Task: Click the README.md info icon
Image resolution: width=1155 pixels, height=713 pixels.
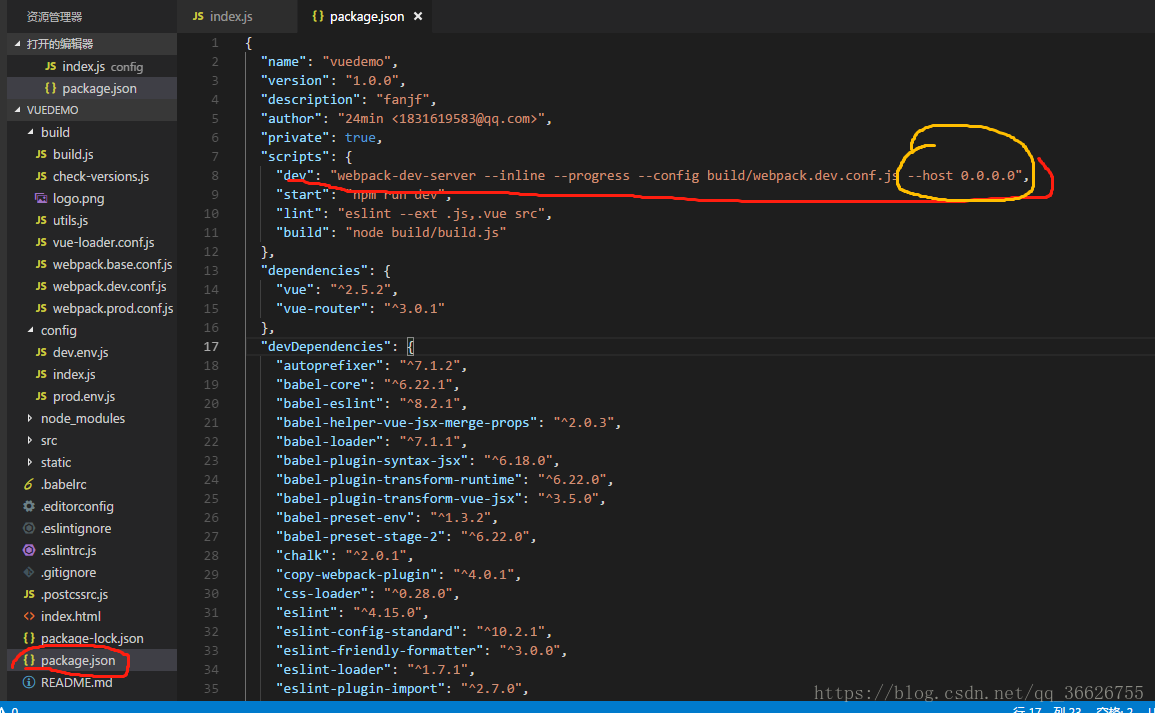Action: click(29, 683)
